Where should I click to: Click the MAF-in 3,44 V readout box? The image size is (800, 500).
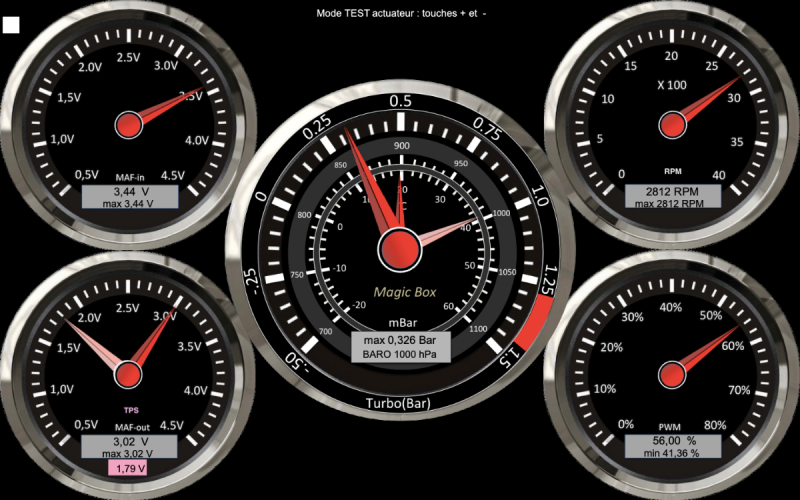click(x=130, y=197)
